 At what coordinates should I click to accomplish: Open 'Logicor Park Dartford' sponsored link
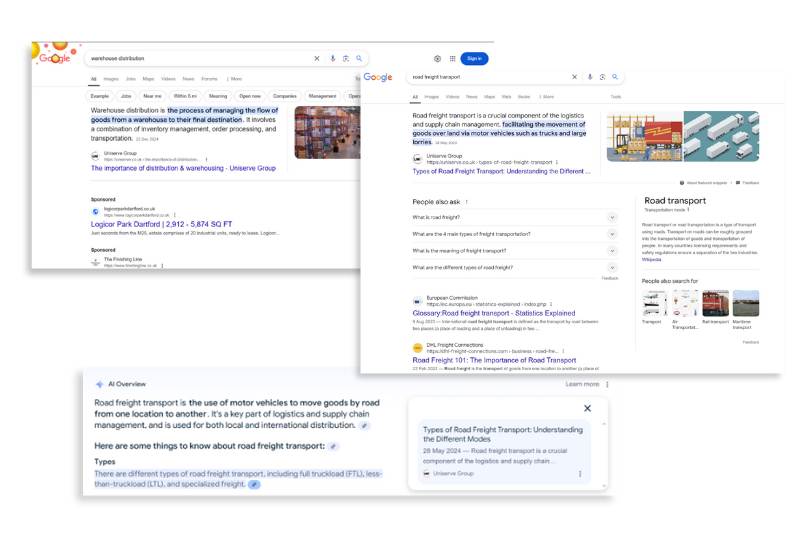click(161, 224)
